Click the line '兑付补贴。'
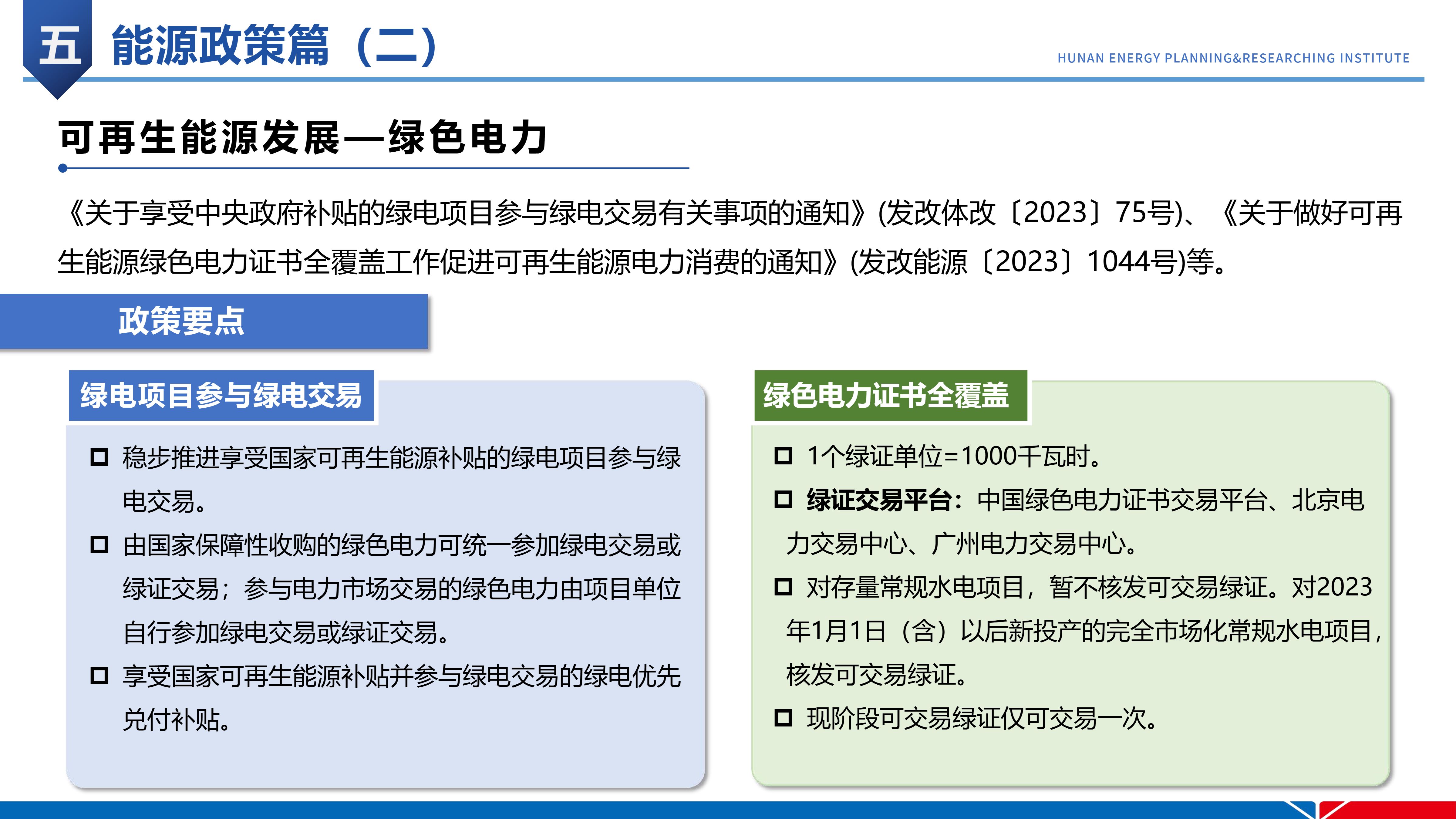The image size is (1456, 819). pos(177,720)
